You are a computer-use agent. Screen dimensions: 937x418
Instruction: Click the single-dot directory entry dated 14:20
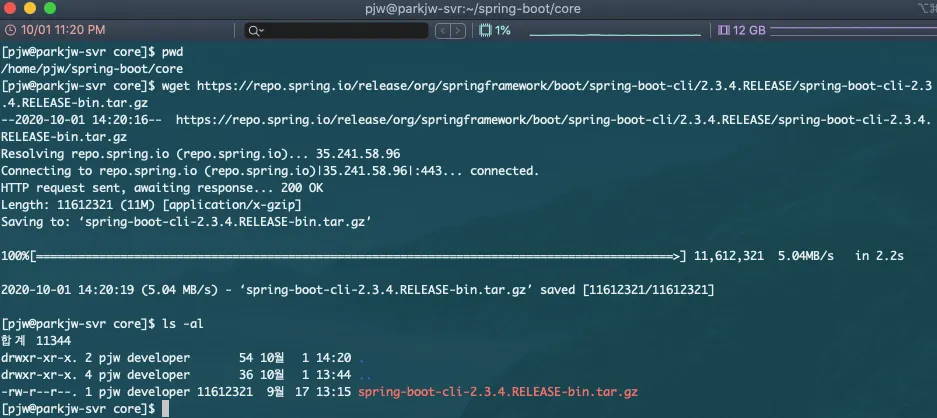[360, 361]
